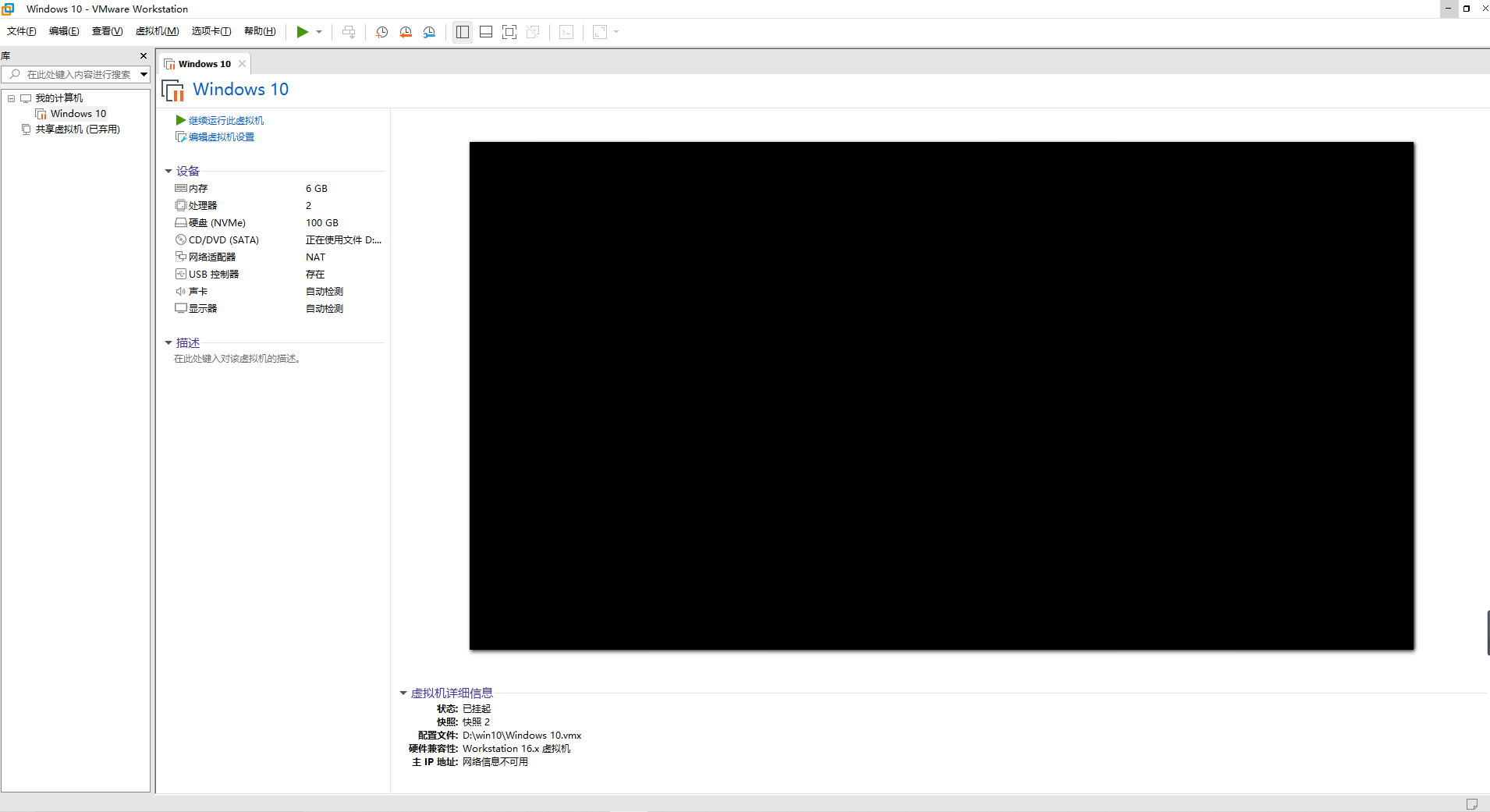Click the 已挂起 state value
Viewport: 1490px width, 812px height.
pos(477,709)
